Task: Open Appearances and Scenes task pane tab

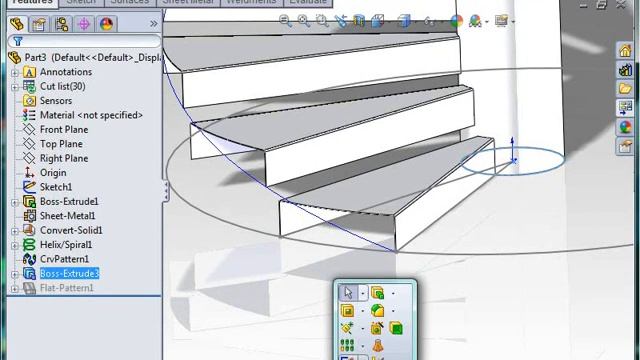Action: (625, 127)
